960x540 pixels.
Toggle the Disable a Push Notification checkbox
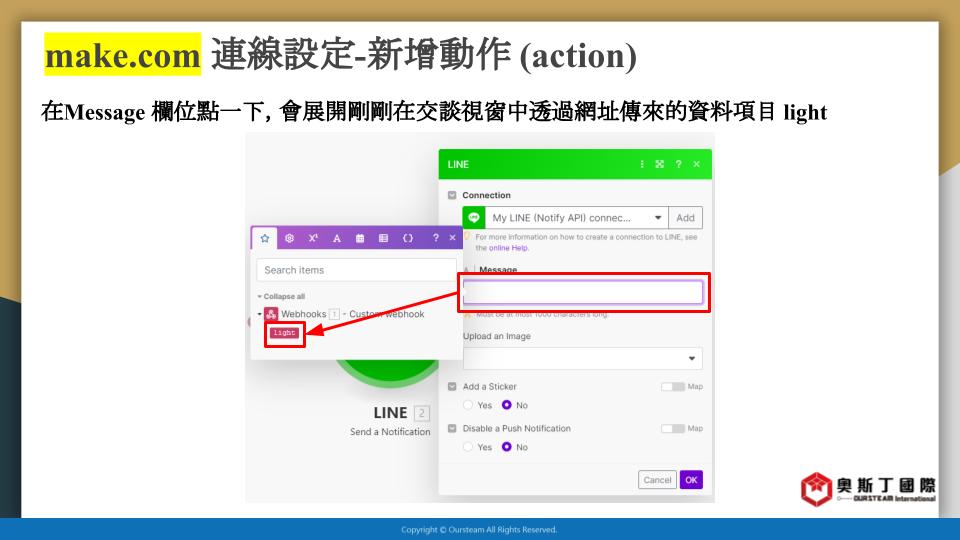coord(452,429)
